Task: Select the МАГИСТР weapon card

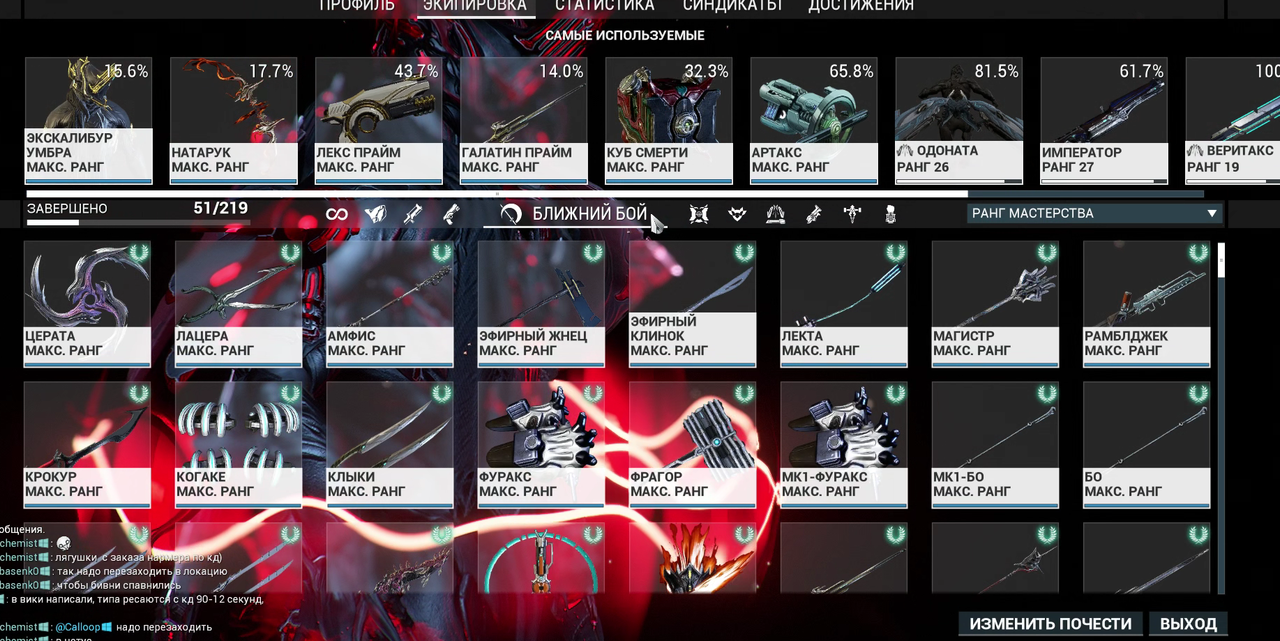Action: pyautogui.click(x=995, y=304)
